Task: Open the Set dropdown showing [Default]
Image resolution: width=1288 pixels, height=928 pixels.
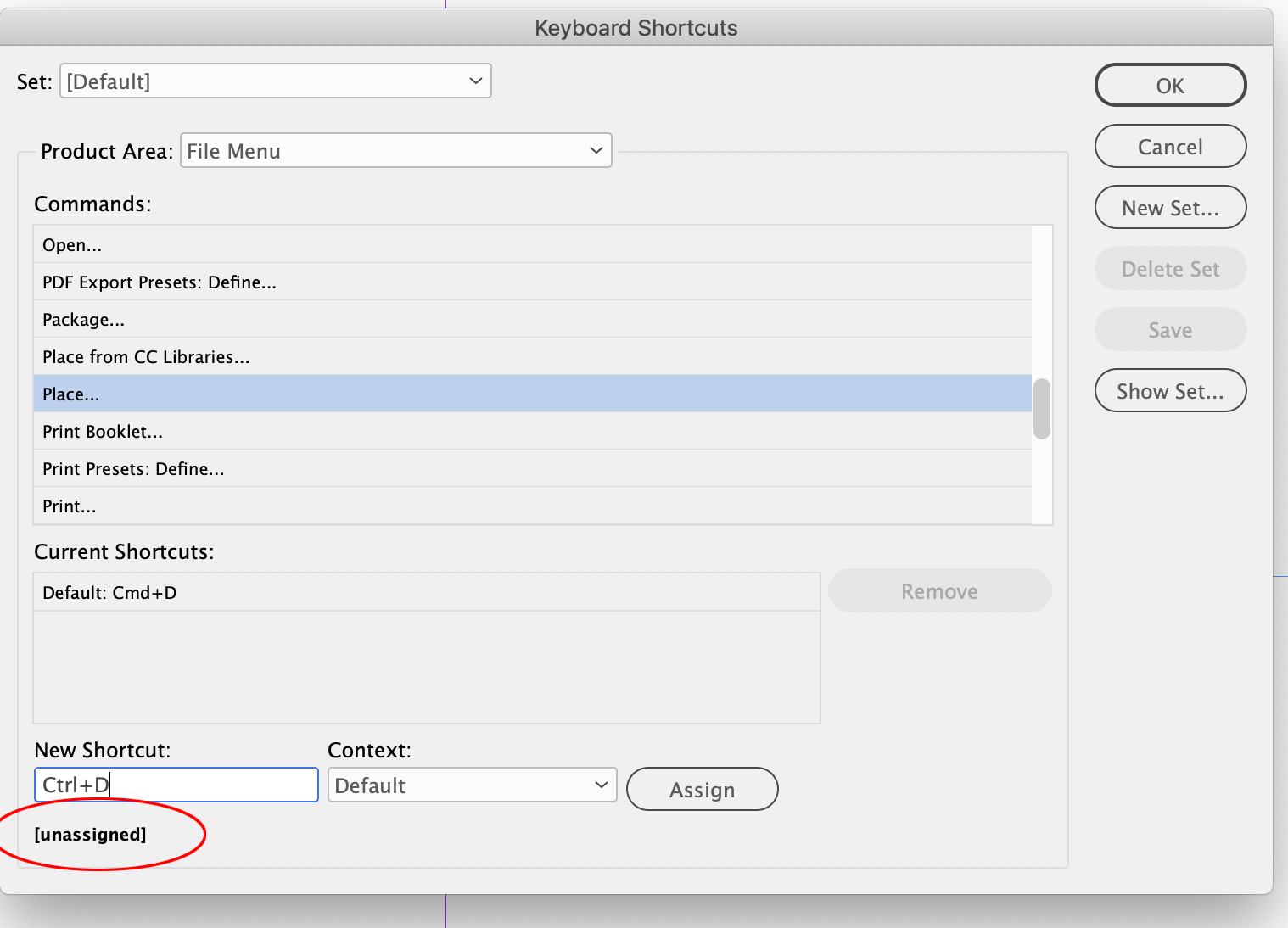Action: 275,81
